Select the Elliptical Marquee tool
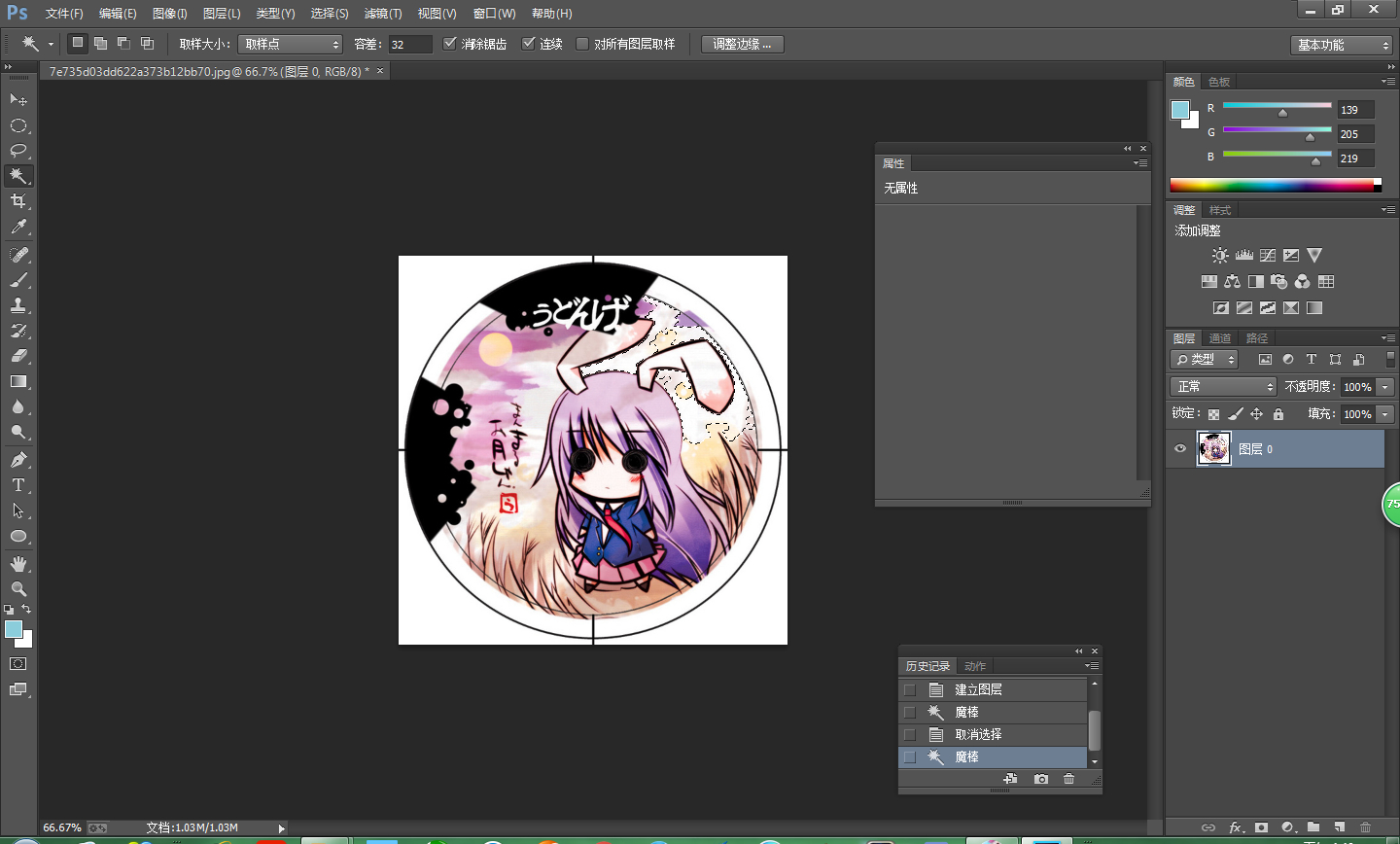The image size is (1400, 844). 18,125
